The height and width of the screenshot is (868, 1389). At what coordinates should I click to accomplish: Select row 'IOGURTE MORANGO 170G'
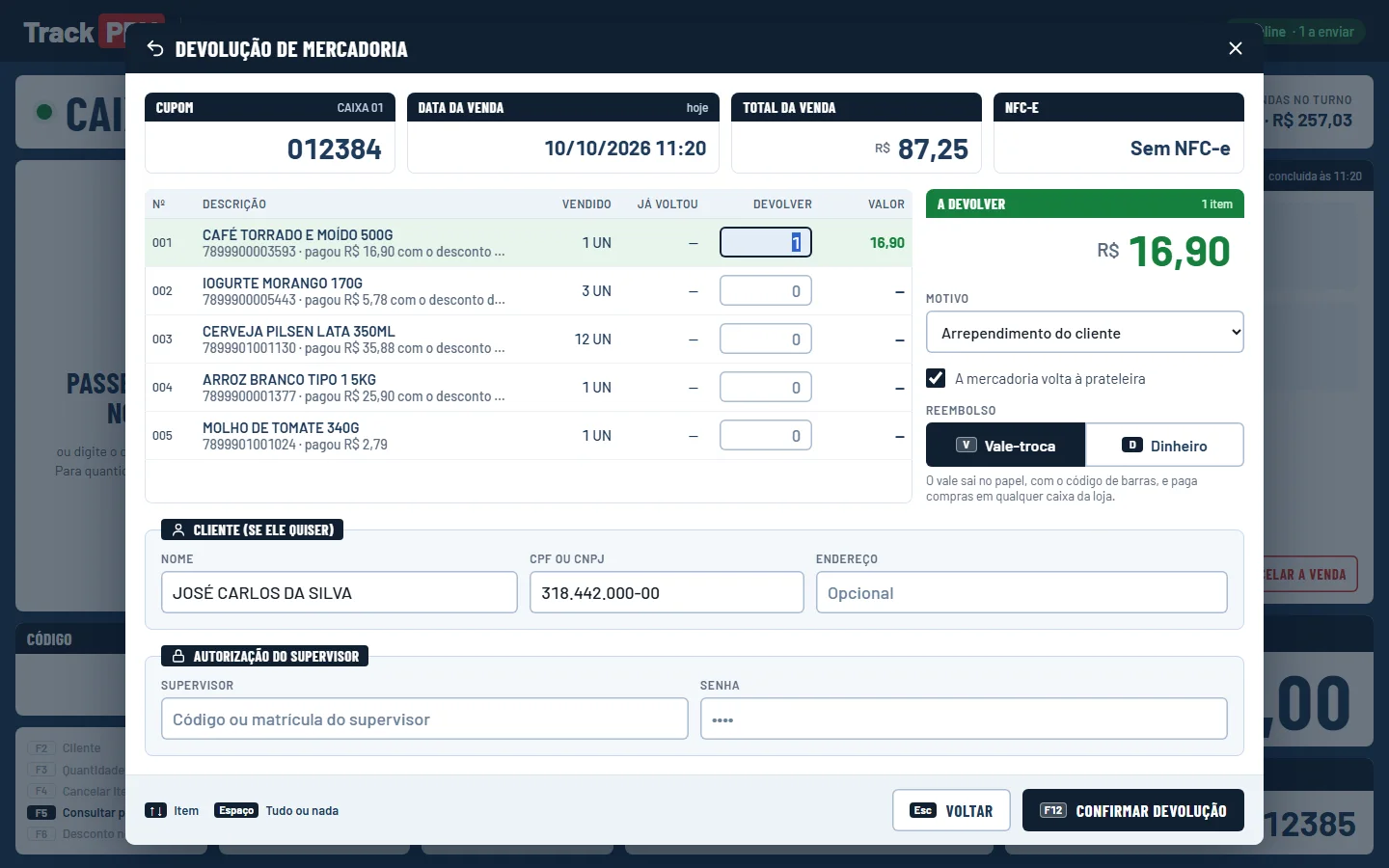529,290
